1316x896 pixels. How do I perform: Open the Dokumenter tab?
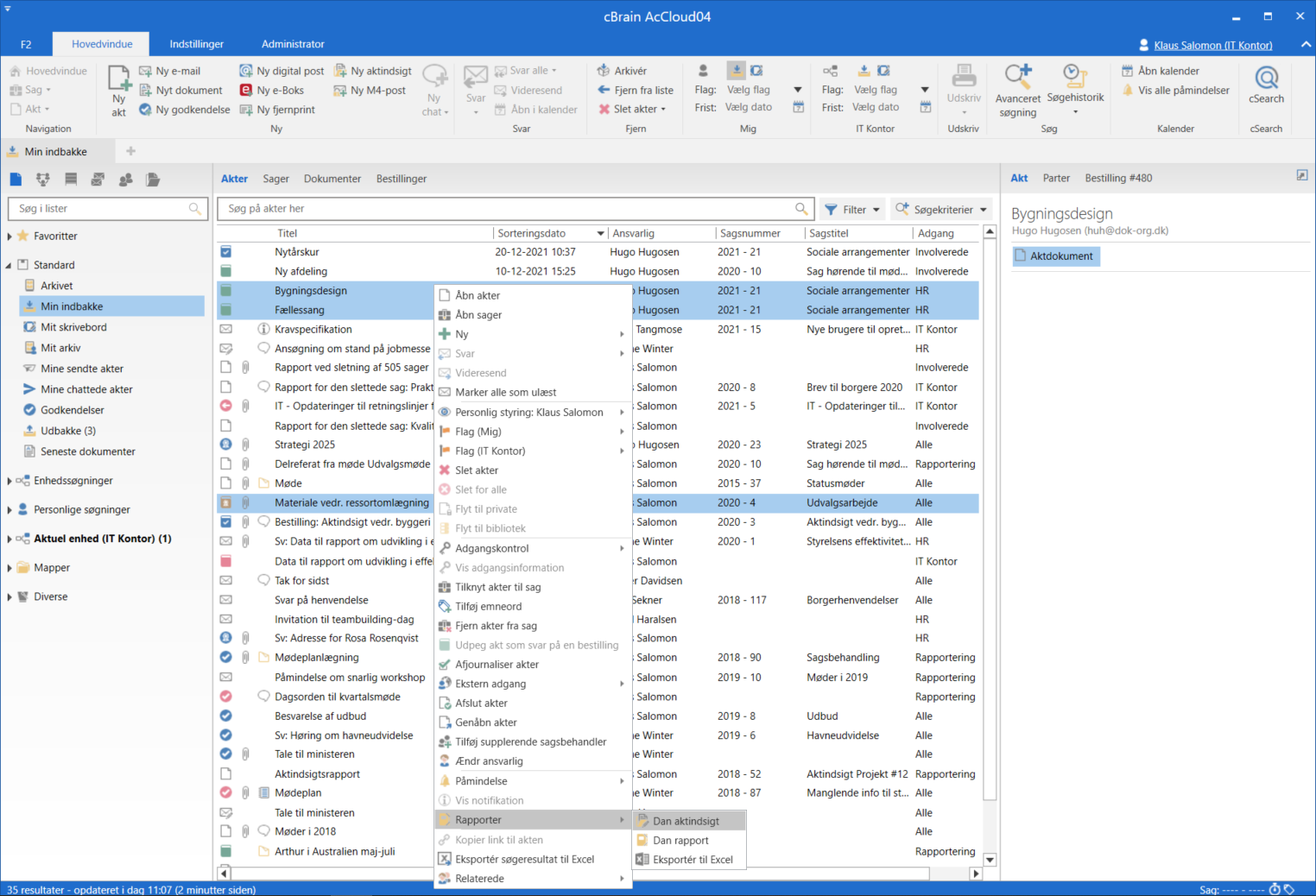point(332,179)
